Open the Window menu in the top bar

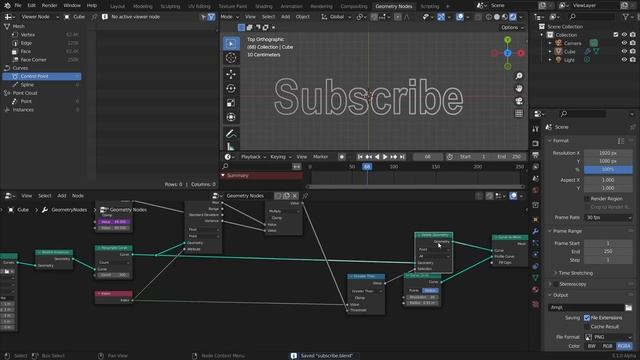pyautogui.click(x=72, y=5)
